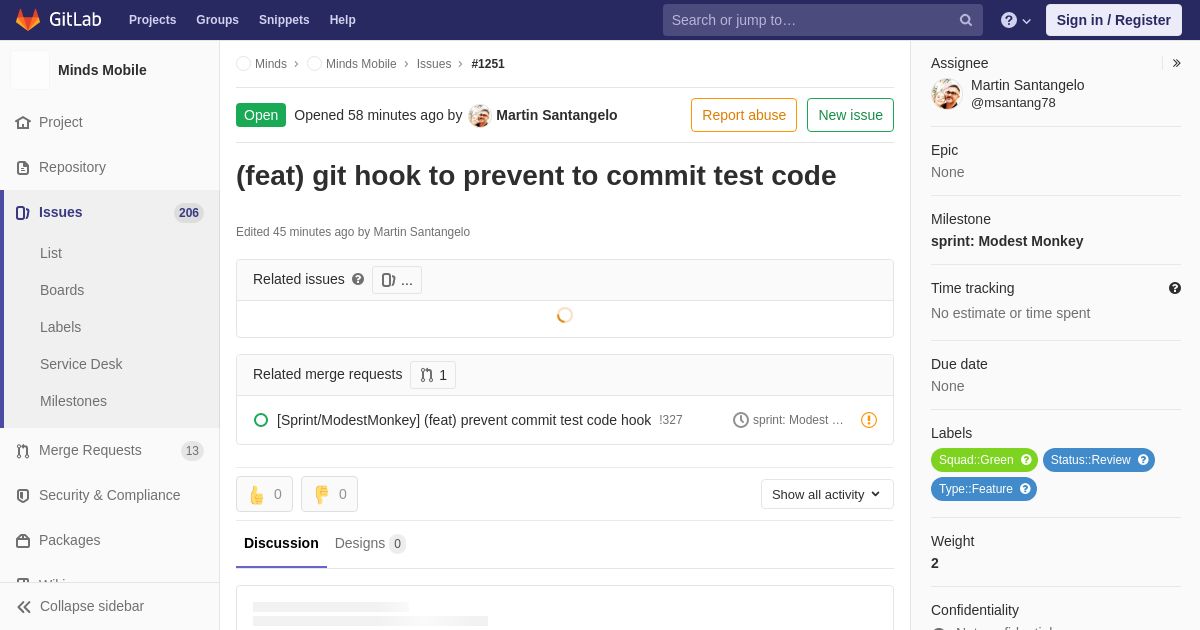Open Milestones in sidebar

pos(73,401)
